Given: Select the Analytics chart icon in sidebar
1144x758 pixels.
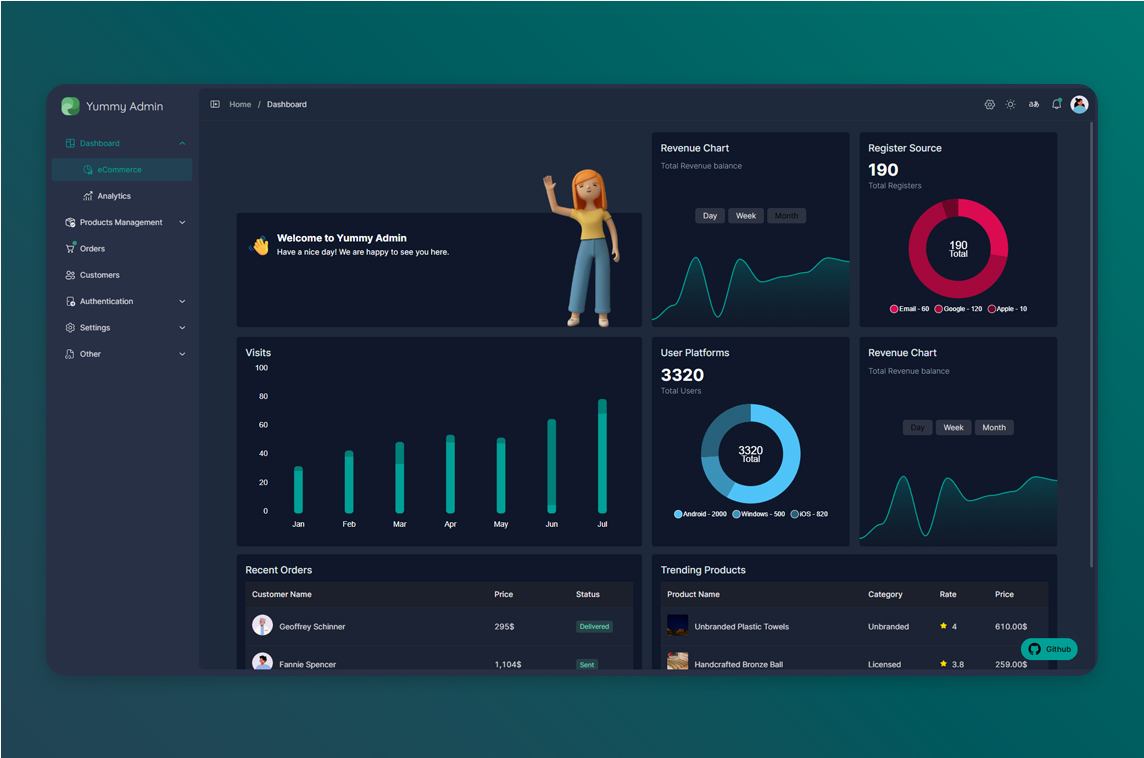Looking at the screenshot, I should (x=88, y=196).
